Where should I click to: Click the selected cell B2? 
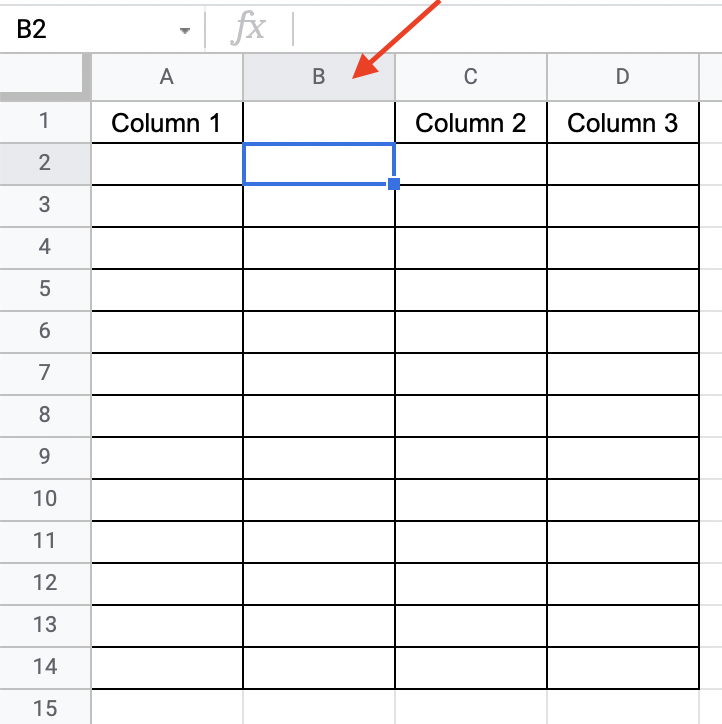click(x=319, y=164)
